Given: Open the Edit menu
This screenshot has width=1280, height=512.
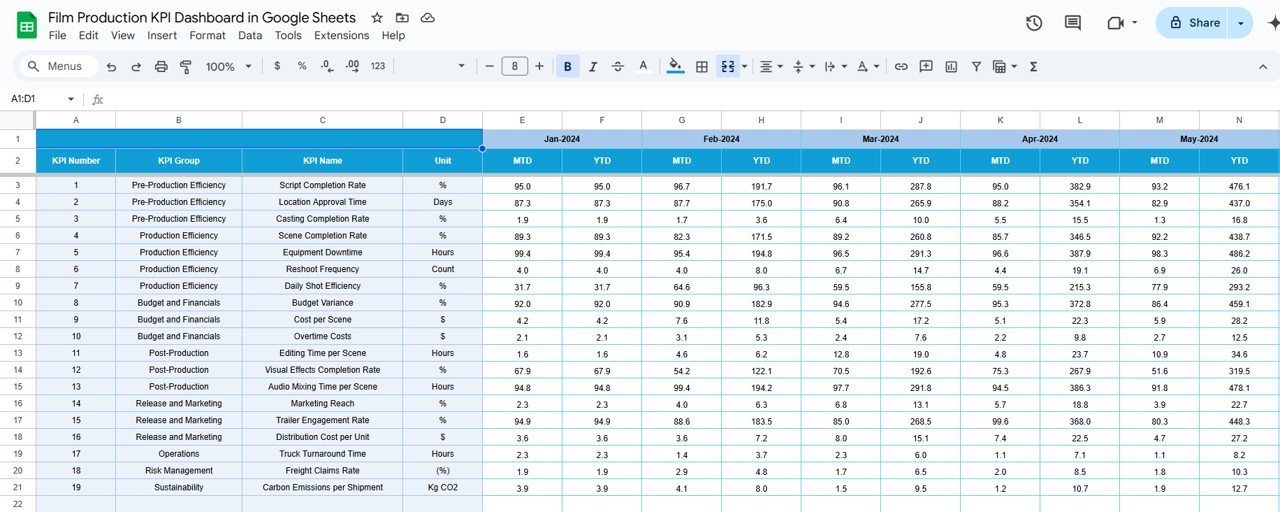Looking at the screenshot, I should point(88,35).
